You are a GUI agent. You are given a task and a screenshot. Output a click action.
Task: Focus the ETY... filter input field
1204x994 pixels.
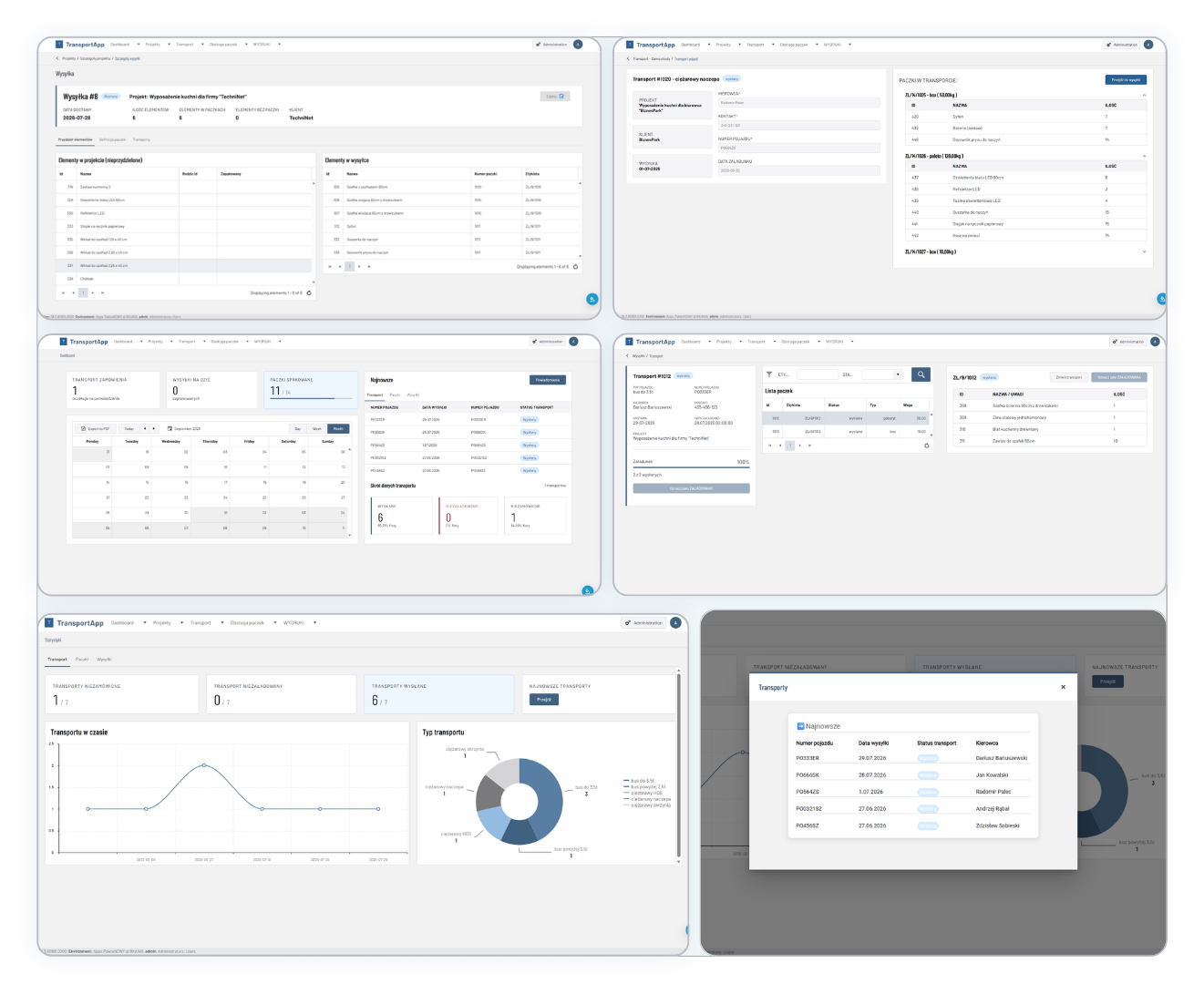point(817,374)
